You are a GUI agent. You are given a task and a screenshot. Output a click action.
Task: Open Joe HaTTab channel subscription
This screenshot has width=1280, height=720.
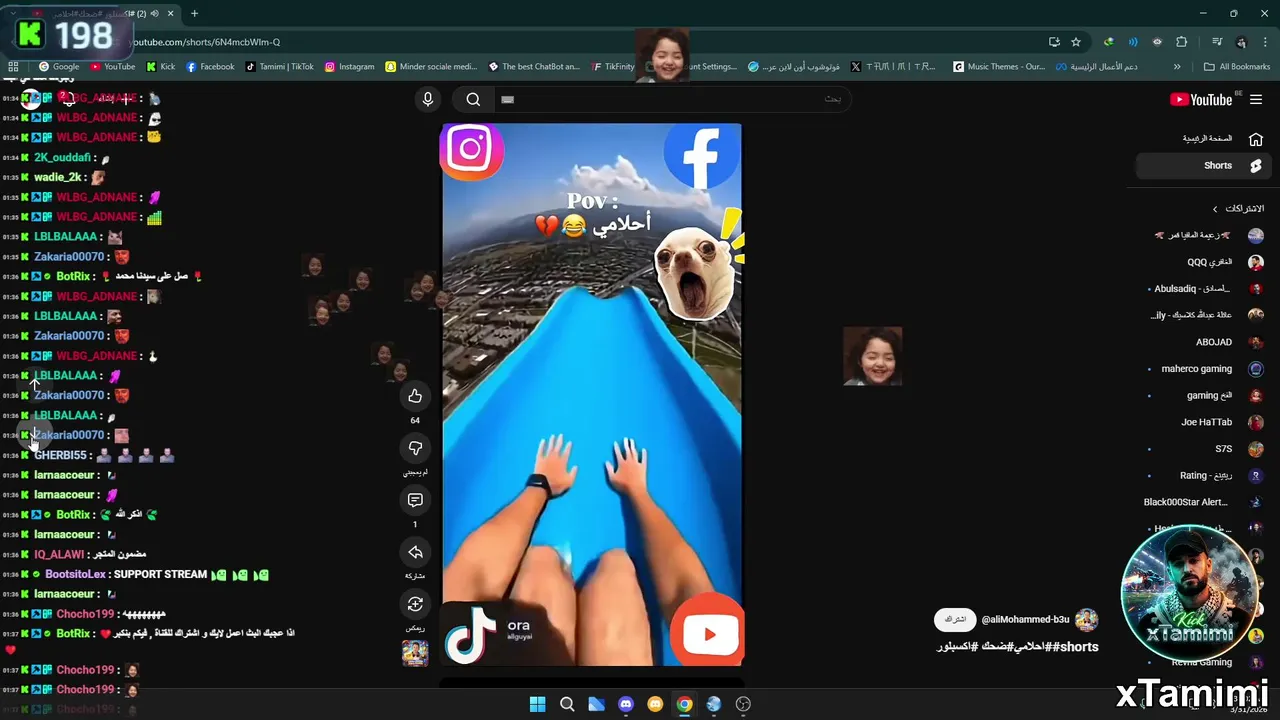click(1204, 422)
